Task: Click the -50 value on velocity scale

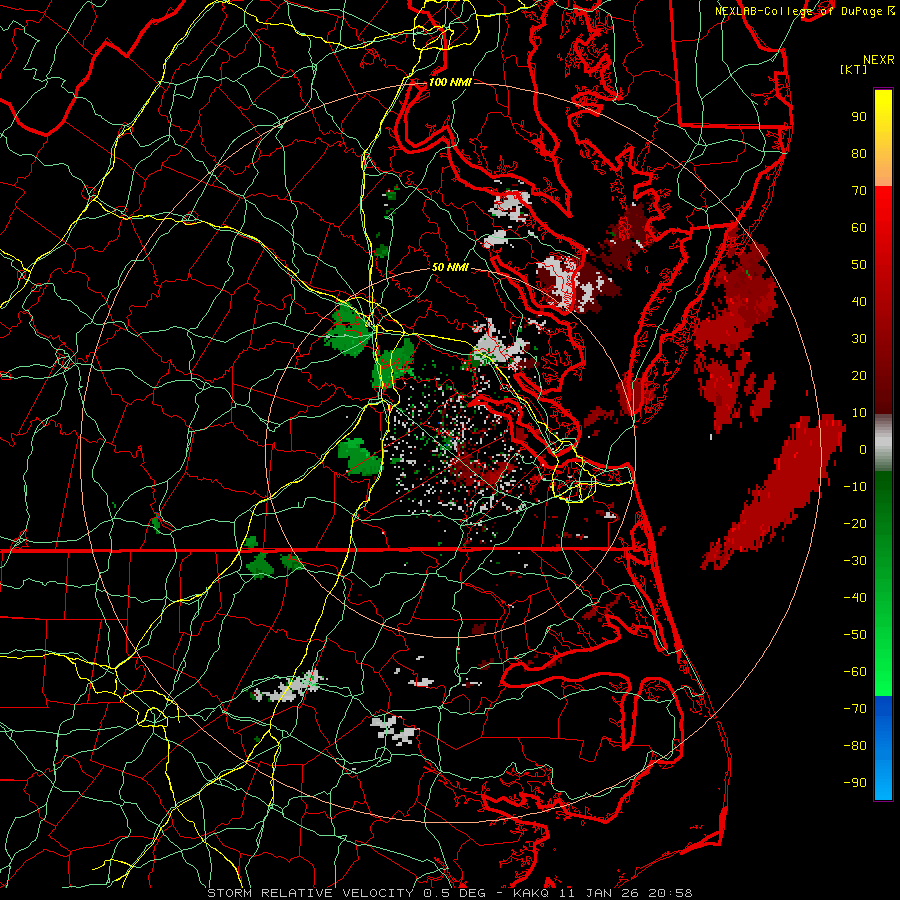Action: coord(855,635)
